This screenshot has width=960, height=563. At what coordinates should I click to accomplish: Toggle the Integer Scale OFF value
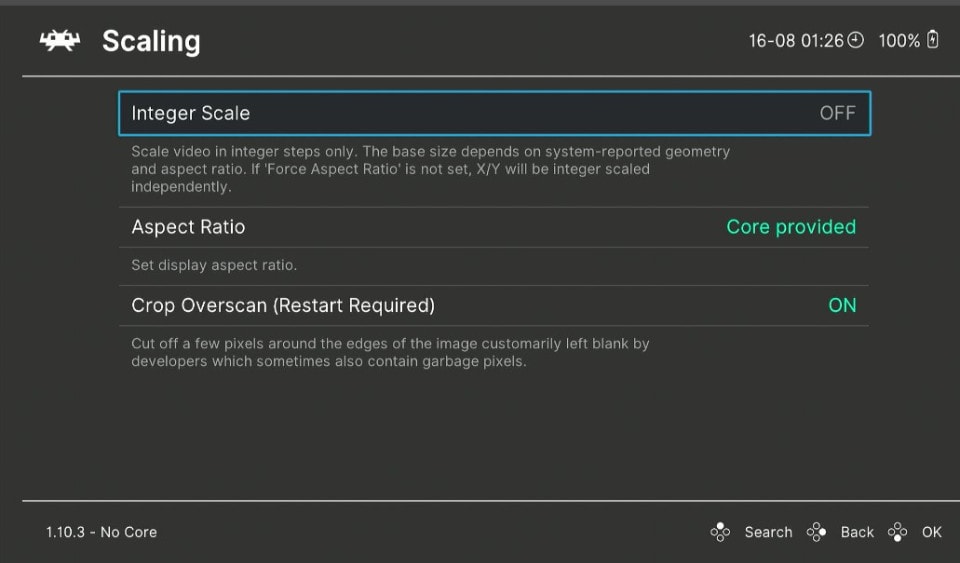(838, 113)
